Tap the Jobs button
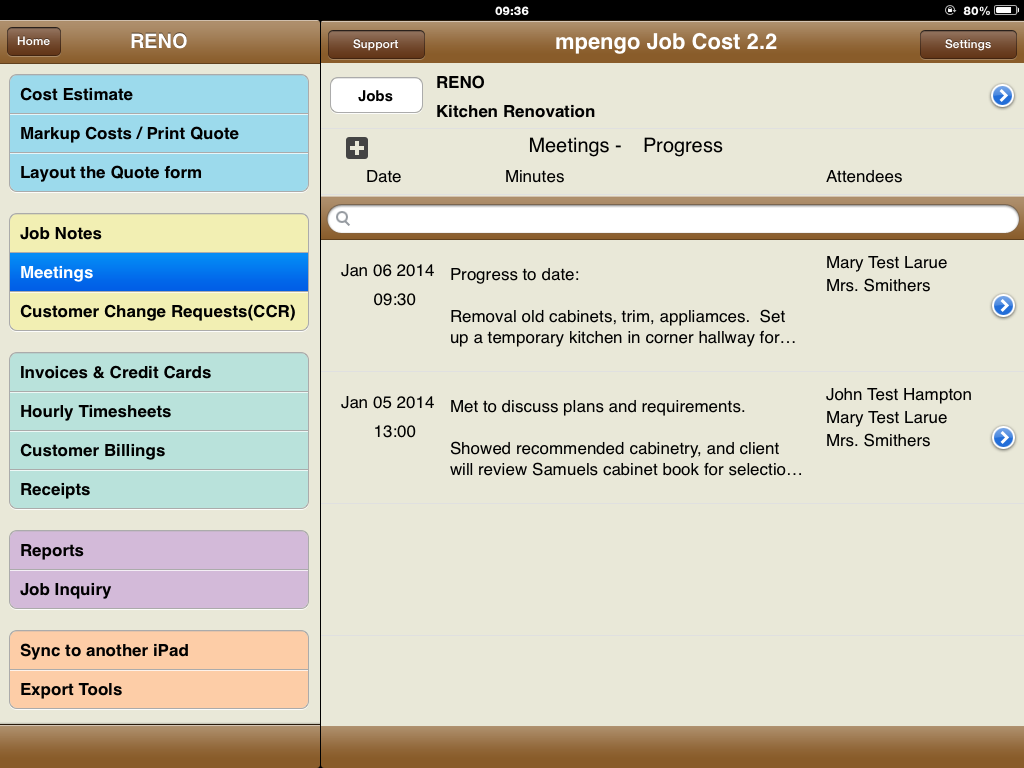This screenshot has width=1024, height=768. click(376, 96)
